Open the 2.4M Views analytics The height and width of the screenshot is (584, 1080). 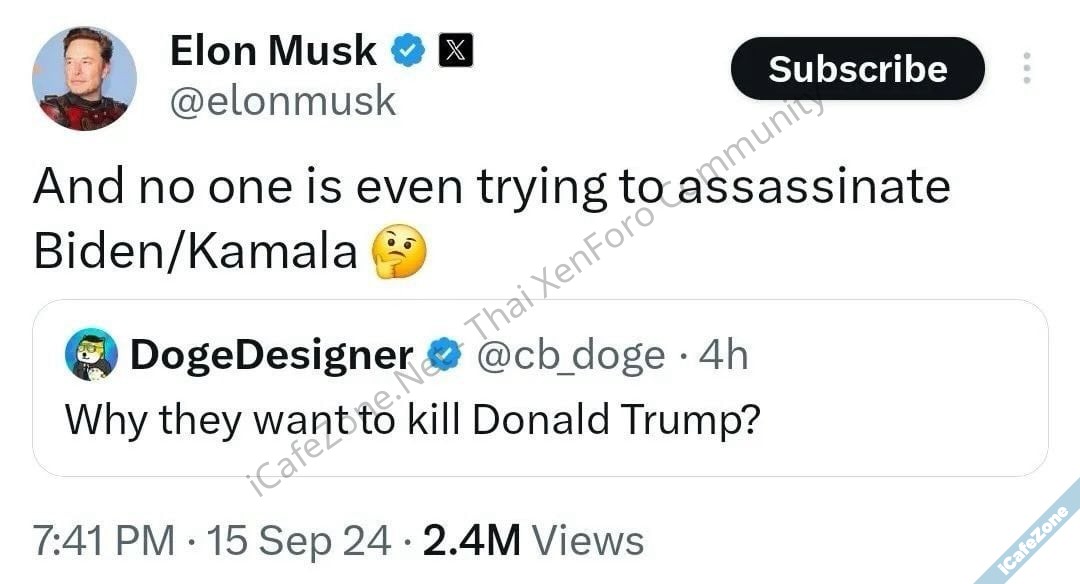click(x=533, y=541)
